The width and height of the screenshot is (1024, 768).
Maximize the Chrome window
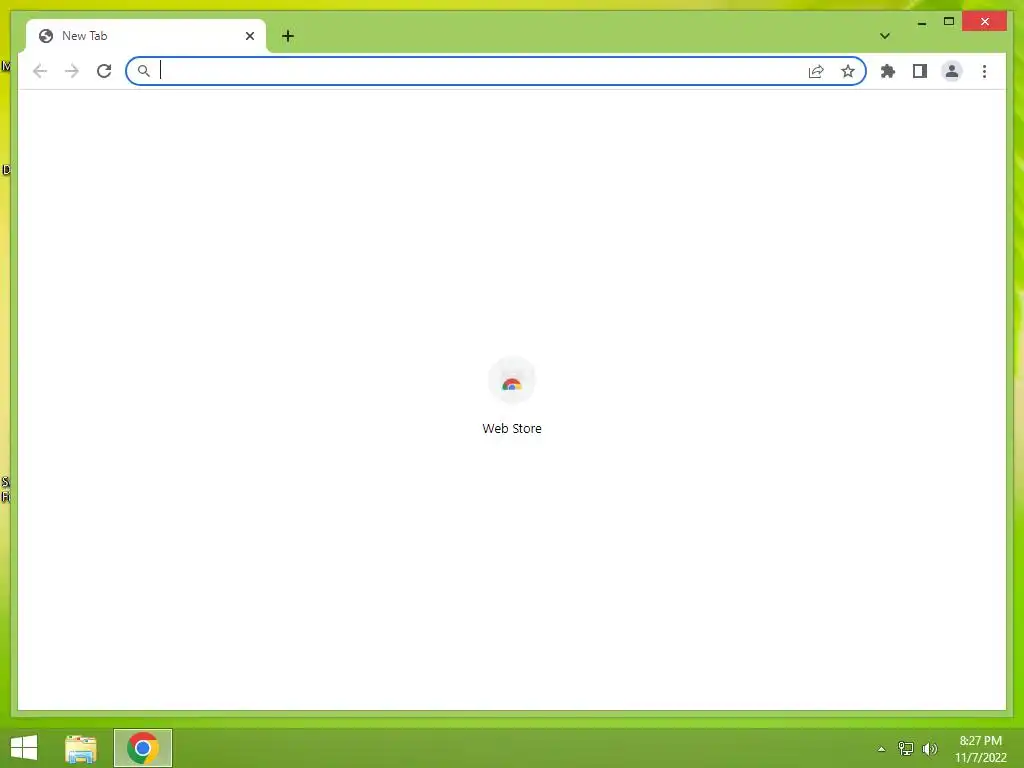pyautogui.click(x=949, y=22)
